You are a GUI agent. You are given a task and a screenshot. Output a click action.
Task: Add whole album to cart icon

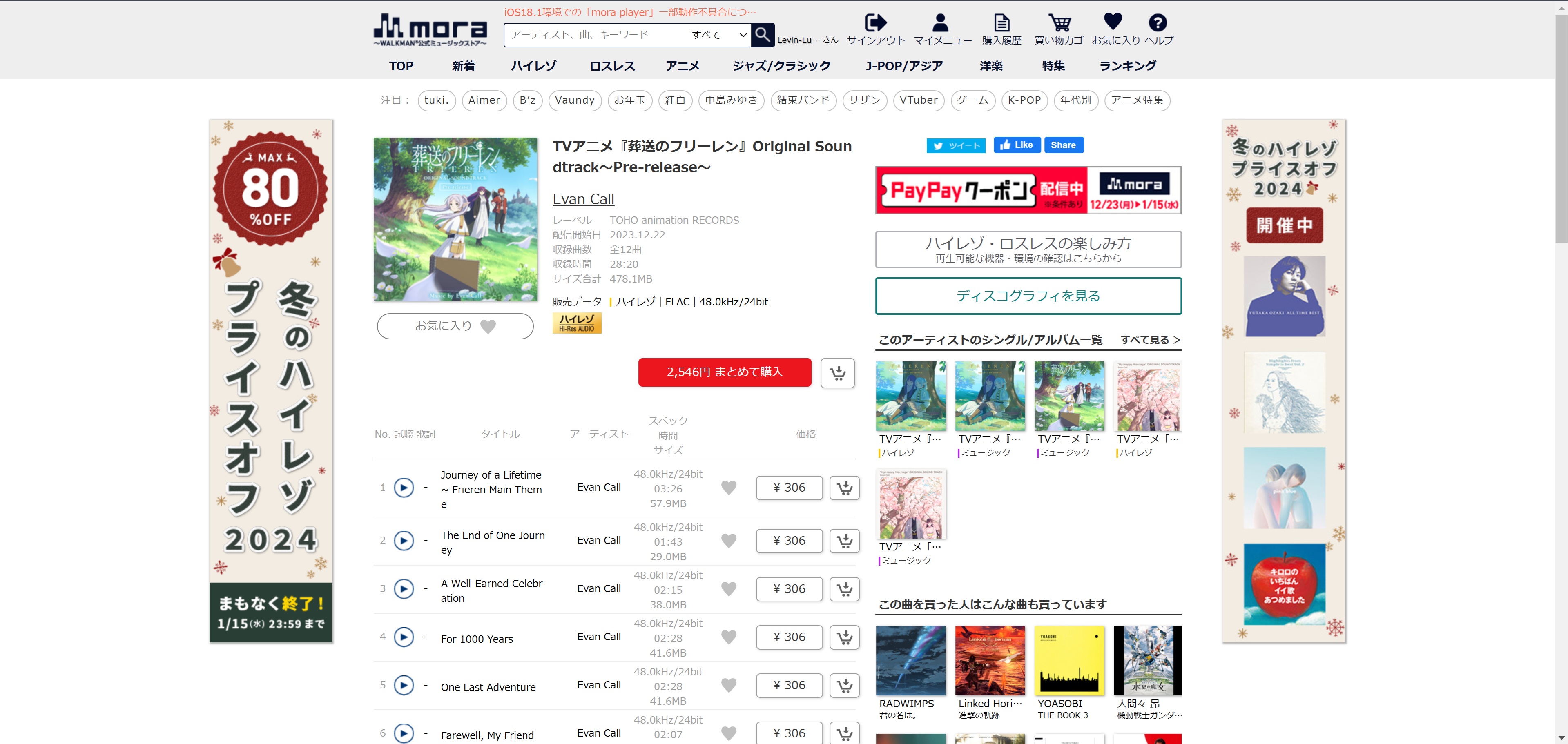pyautogui.click(x=838, y=373)
